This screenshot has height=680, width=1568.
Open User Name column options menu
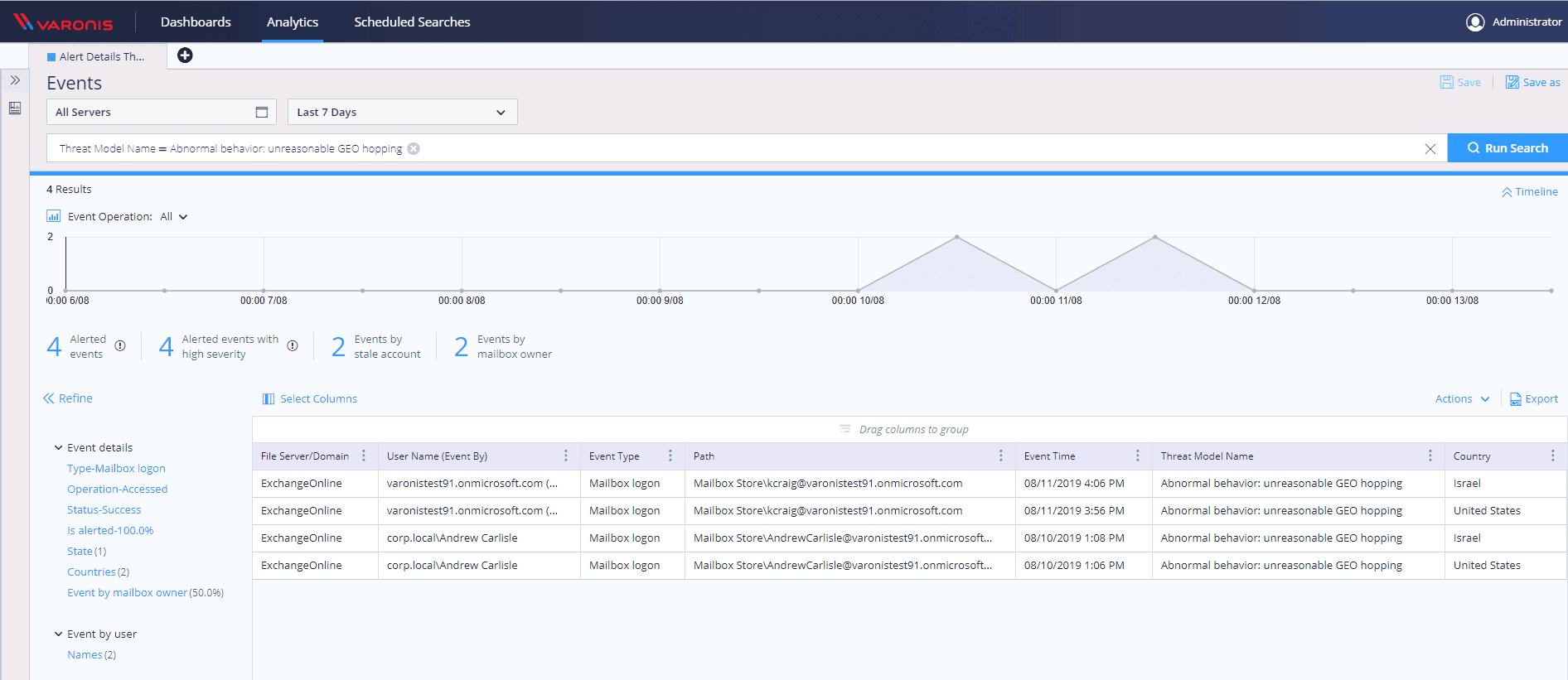pos(566,456)
